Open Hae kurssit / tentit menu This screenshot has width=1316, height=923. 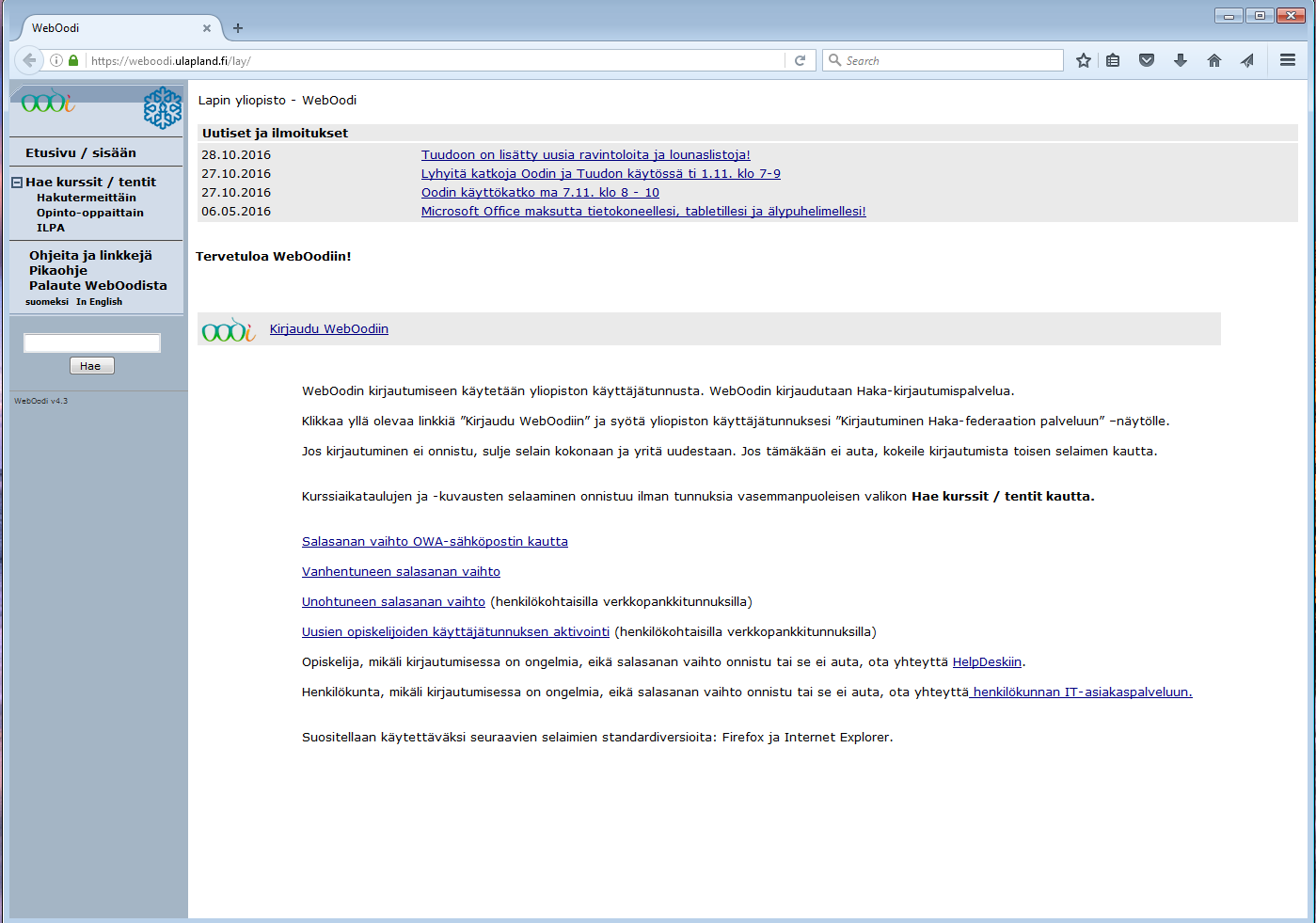tap(91, 182)
